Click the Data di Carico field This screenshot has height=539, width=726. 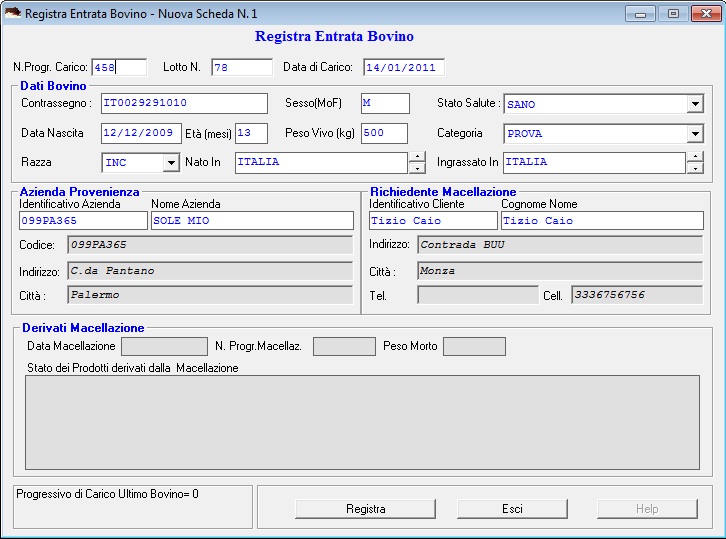click(x=404, y=67)
